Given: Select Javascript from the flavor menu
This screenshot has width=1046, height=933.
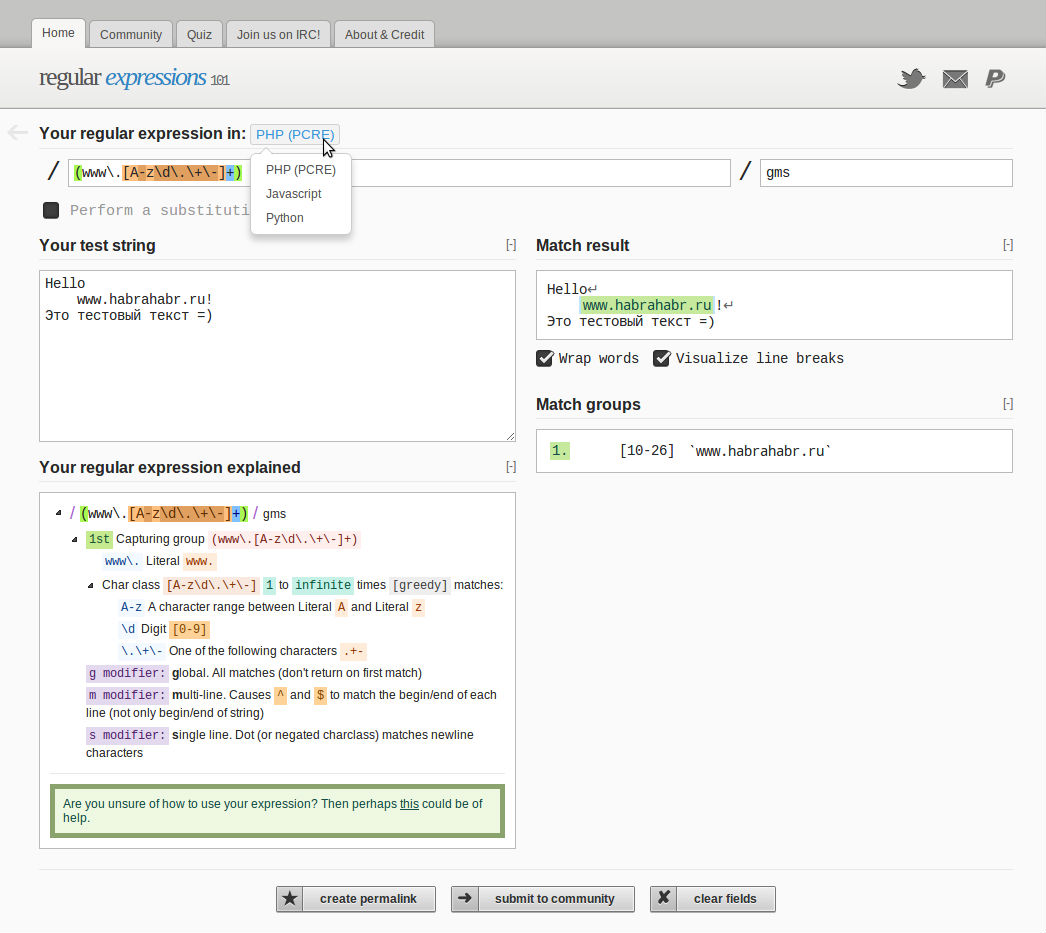Looking at the screenshot, I should (x=294, y=194).
